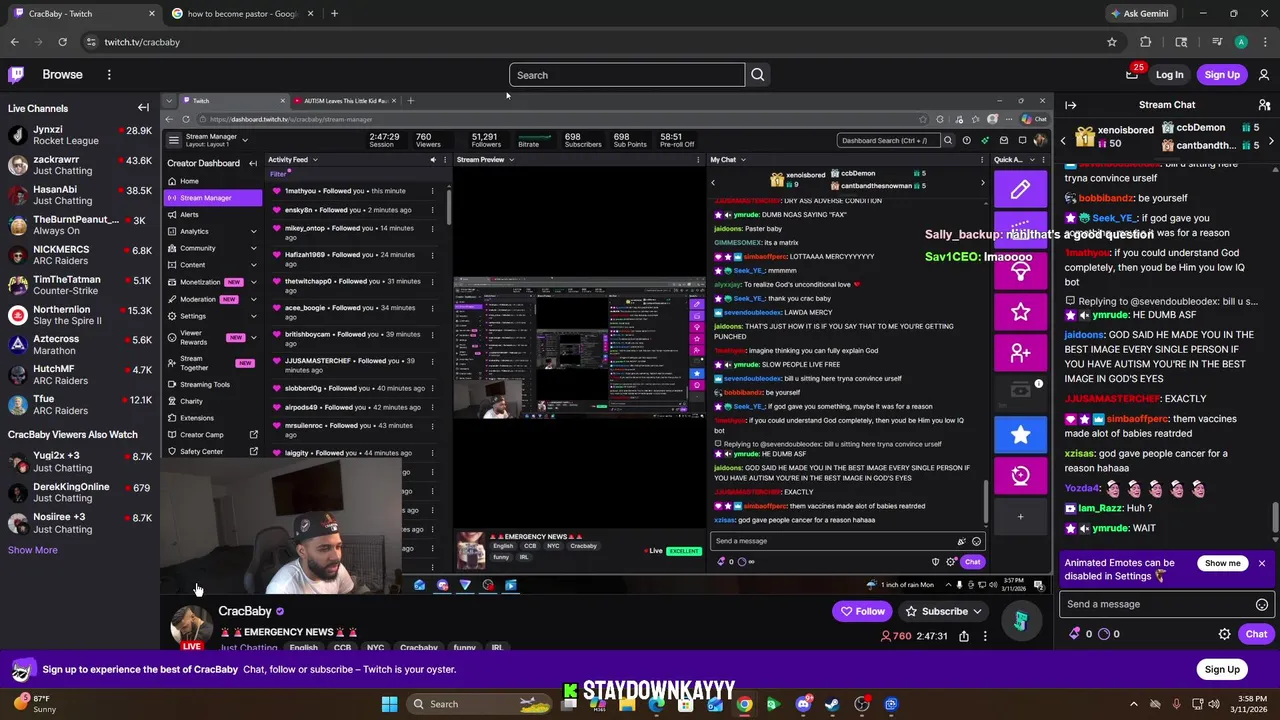Image resolution: width=1280 pixels, height=720 pixels.
Task: Follow the CracBaby channel
Action: pyautogui.click(x=862, y=611)
